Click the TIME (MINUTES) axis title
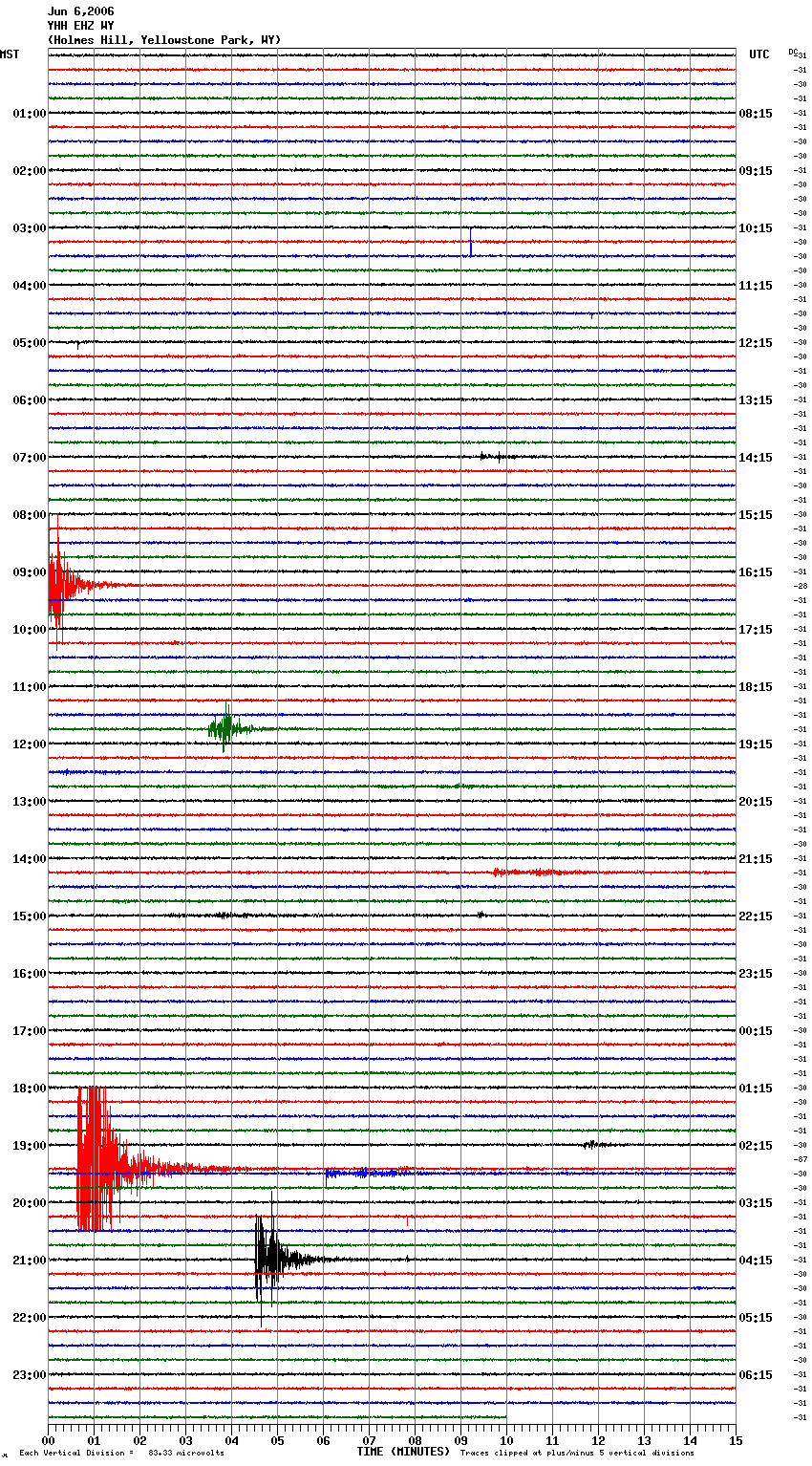The width and height of the screenshot is (812, 1466). [x=403, y=1452]
